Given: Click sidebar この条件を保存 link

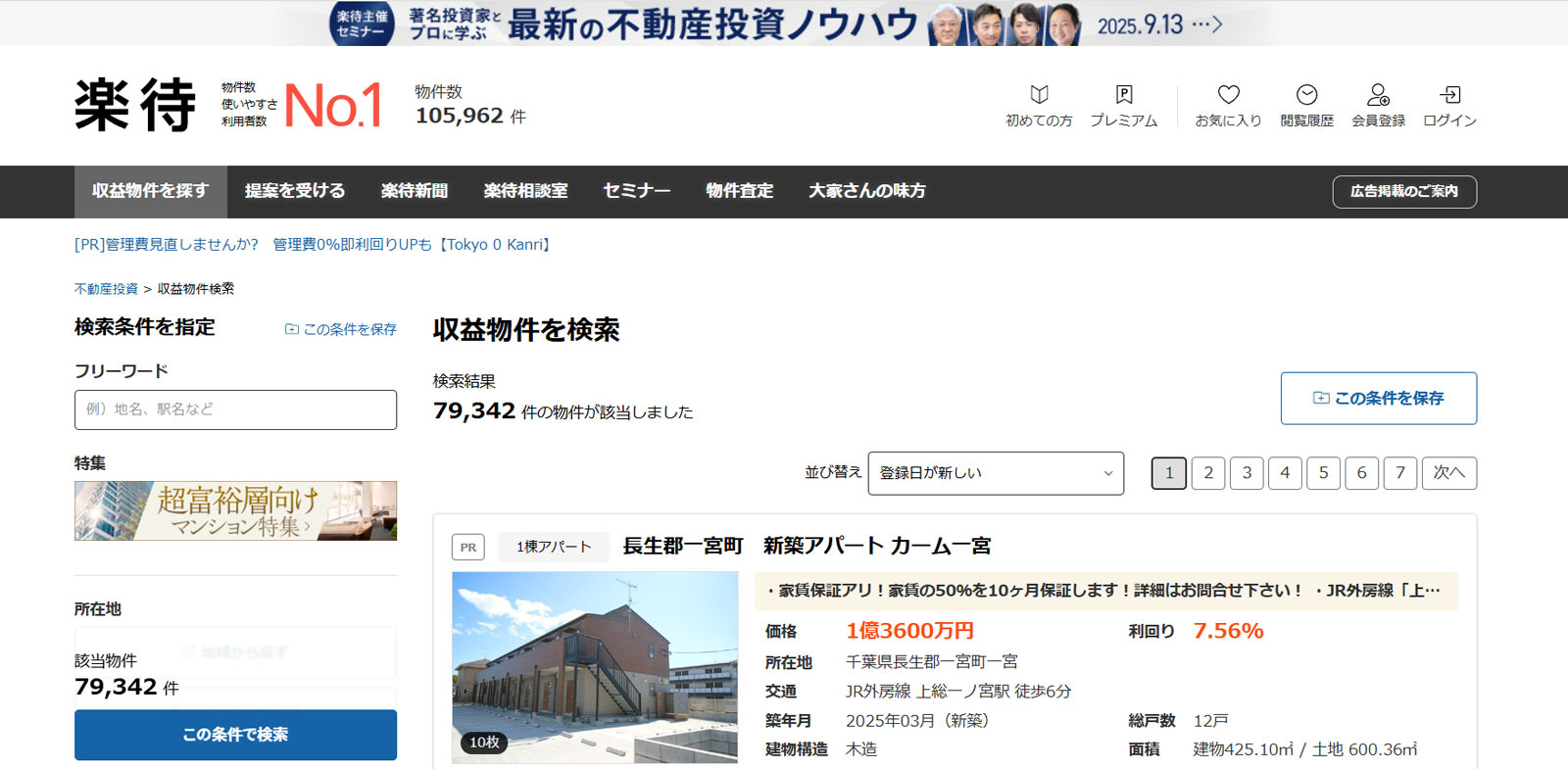Looking at the screenshot, I should pyautogui.click(x=341, y=329).
